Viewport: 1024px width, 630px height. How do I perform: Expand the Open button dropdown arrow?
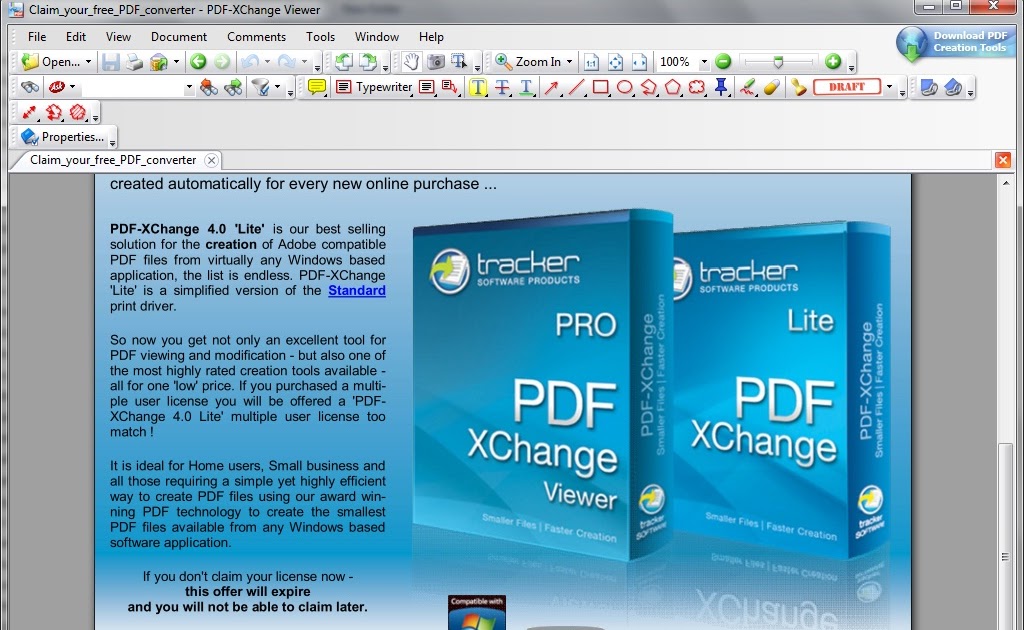click(88, 61)
